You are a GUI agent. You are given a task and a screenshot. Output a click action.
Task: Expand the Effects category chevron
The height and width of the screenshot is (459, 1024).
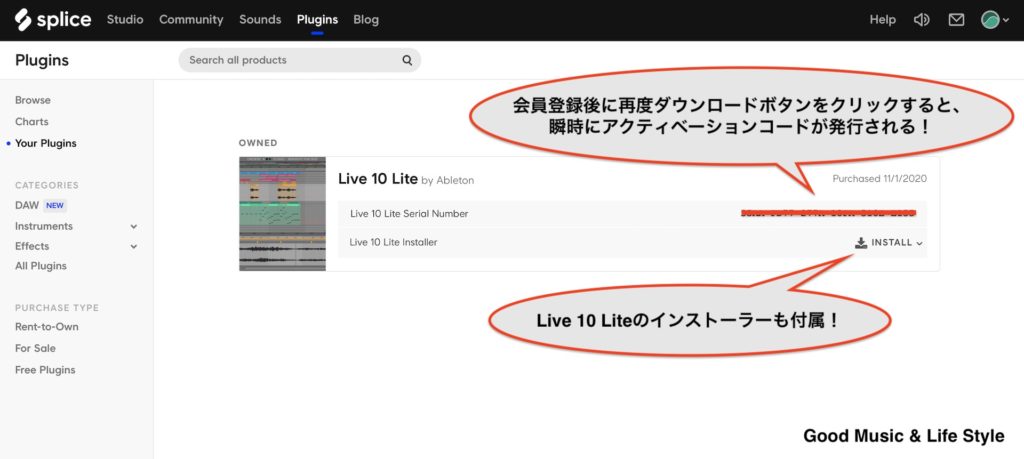point(134,247)
